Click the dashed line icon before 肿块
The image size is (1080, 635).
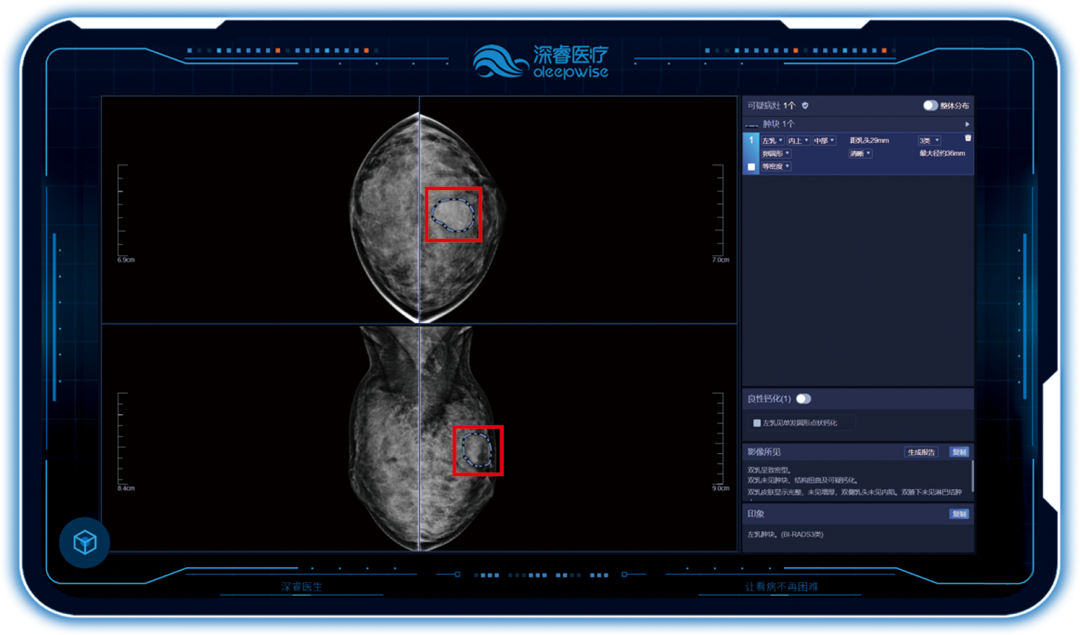(x=752, y=124)
